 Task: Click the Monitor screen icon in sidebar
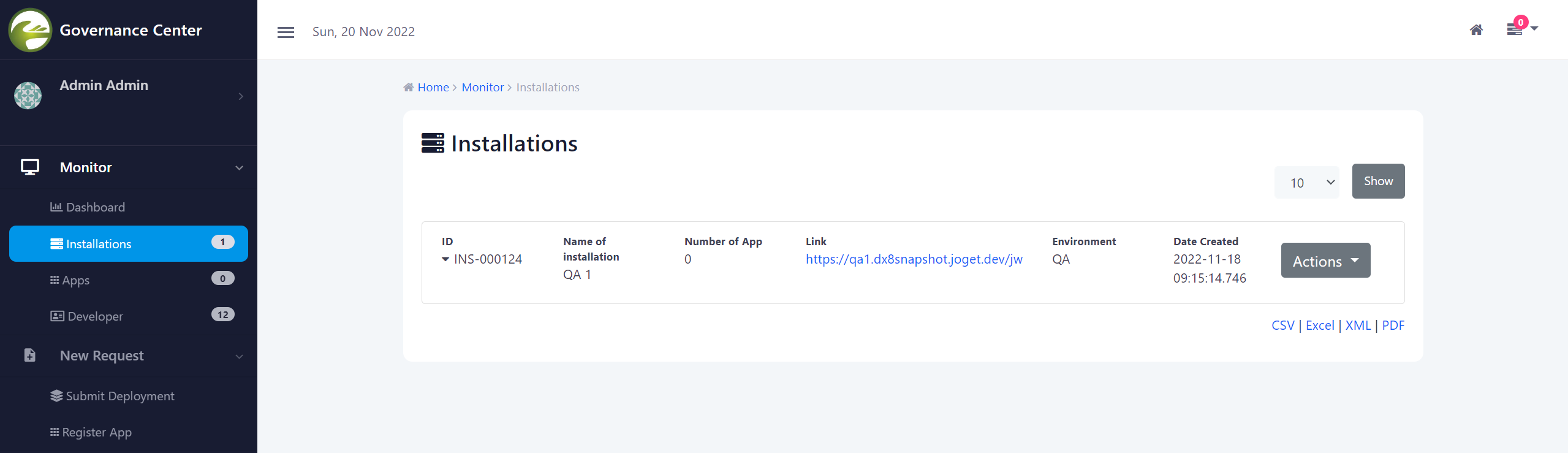pyautogui.click(x=30, y=167)
